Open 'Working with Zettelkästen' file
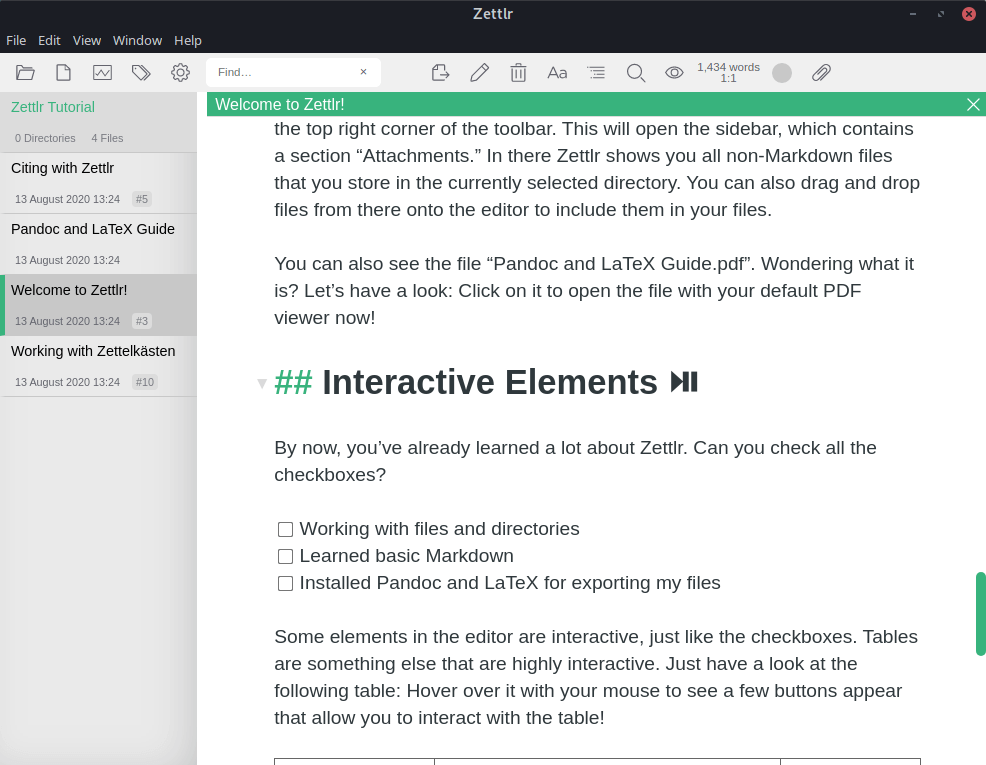Viewport: 986px width, 765px height. coord(98,366)
